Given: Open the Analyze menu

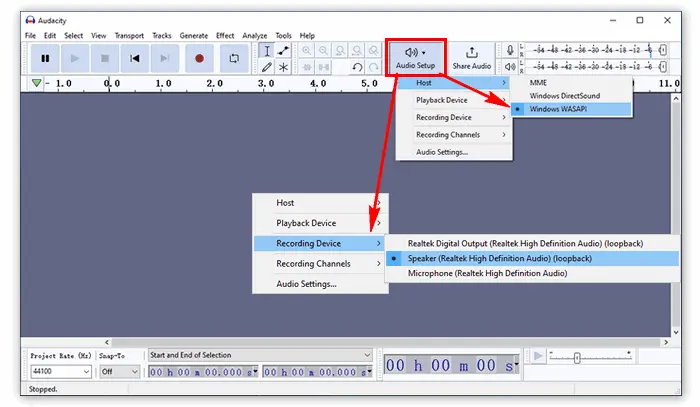Looking at the screenshot, I should click(x=254, y=36).
